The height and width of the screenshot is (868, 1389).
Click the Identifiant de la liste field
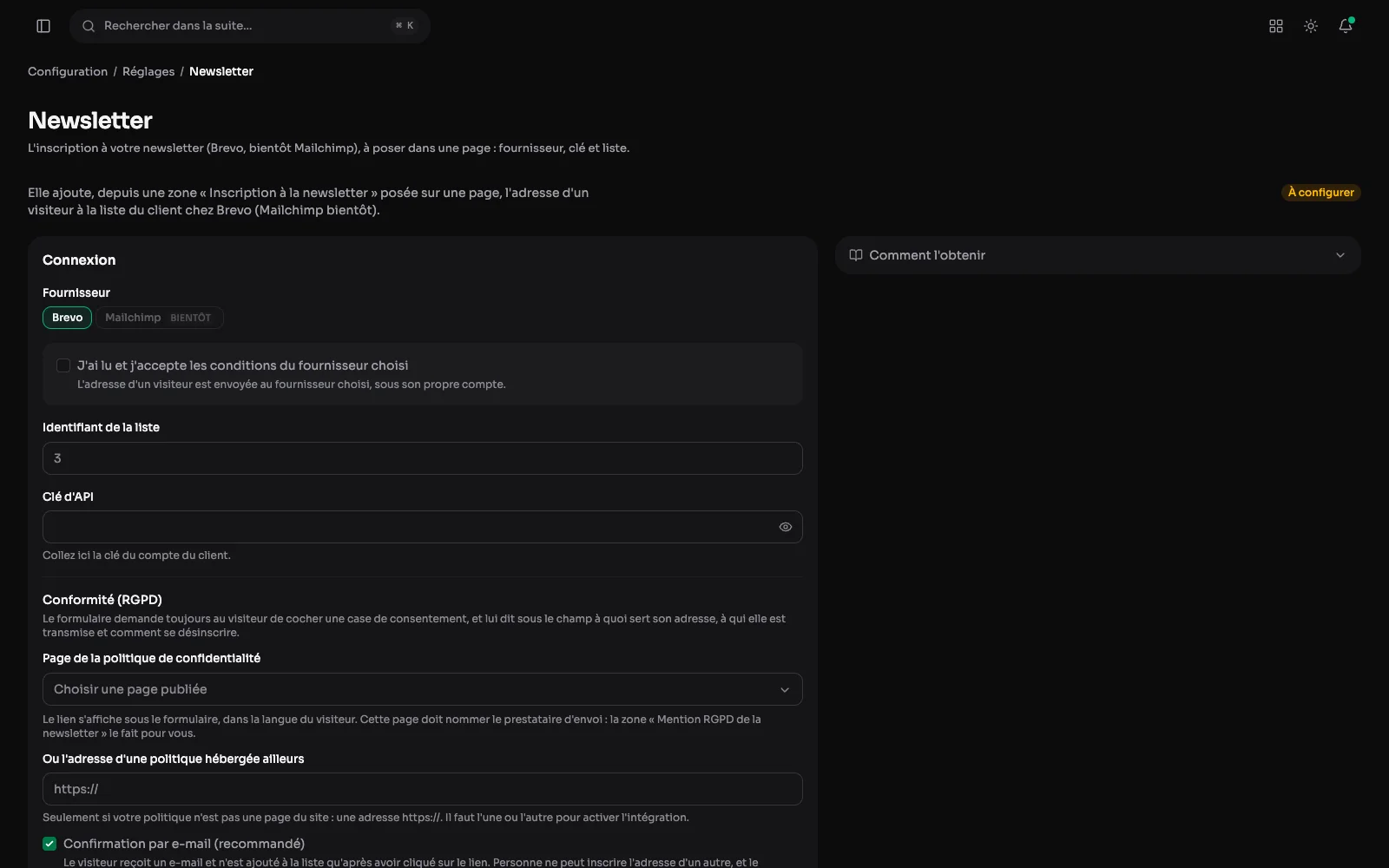[423, 458]
